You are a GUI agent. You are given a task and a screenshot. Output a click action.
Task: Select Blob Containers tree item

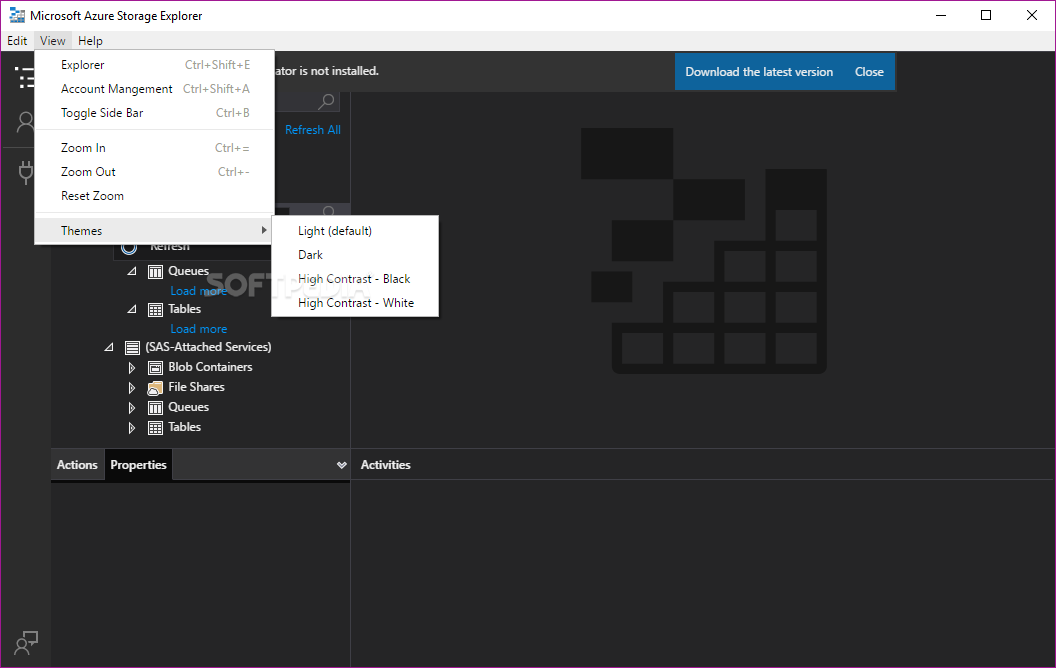[x=210, y=367]
